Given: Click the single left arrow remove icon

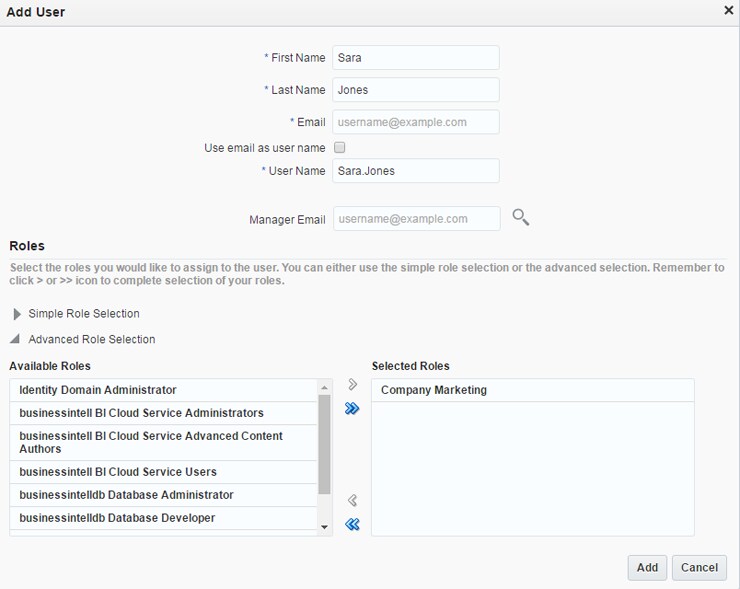Looking at the screenshot, I should coord(352,501).
